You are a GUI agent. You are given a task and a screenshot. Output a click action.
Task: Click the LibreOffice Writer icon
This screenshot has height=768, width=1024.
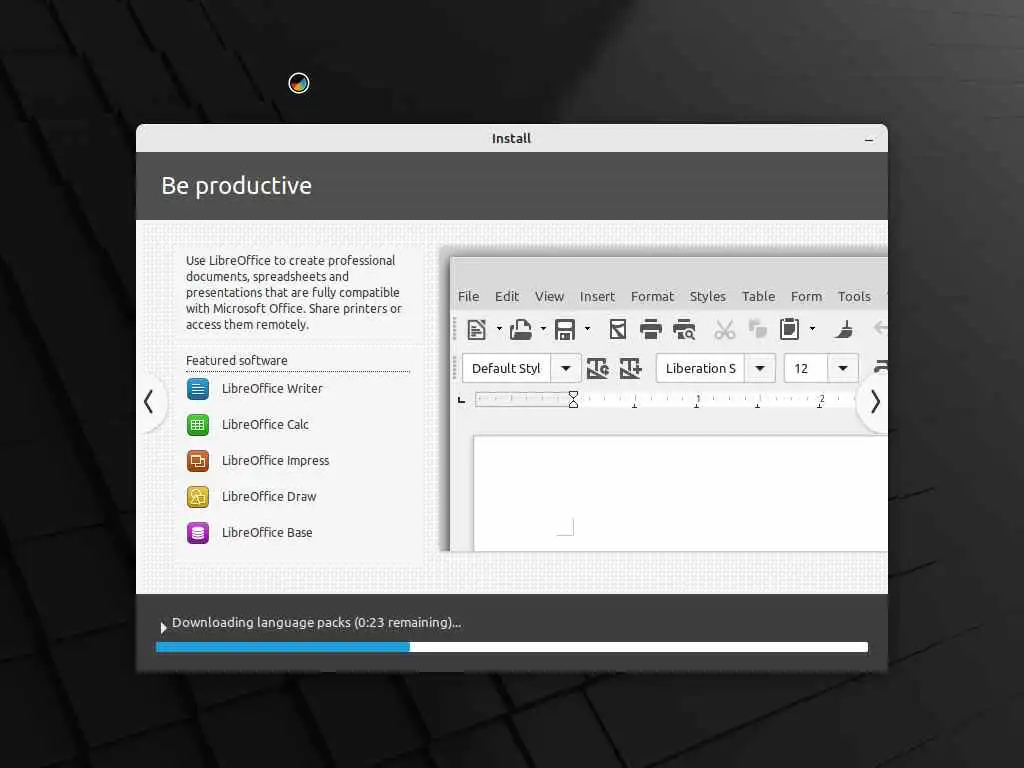[x=198, y=389]
